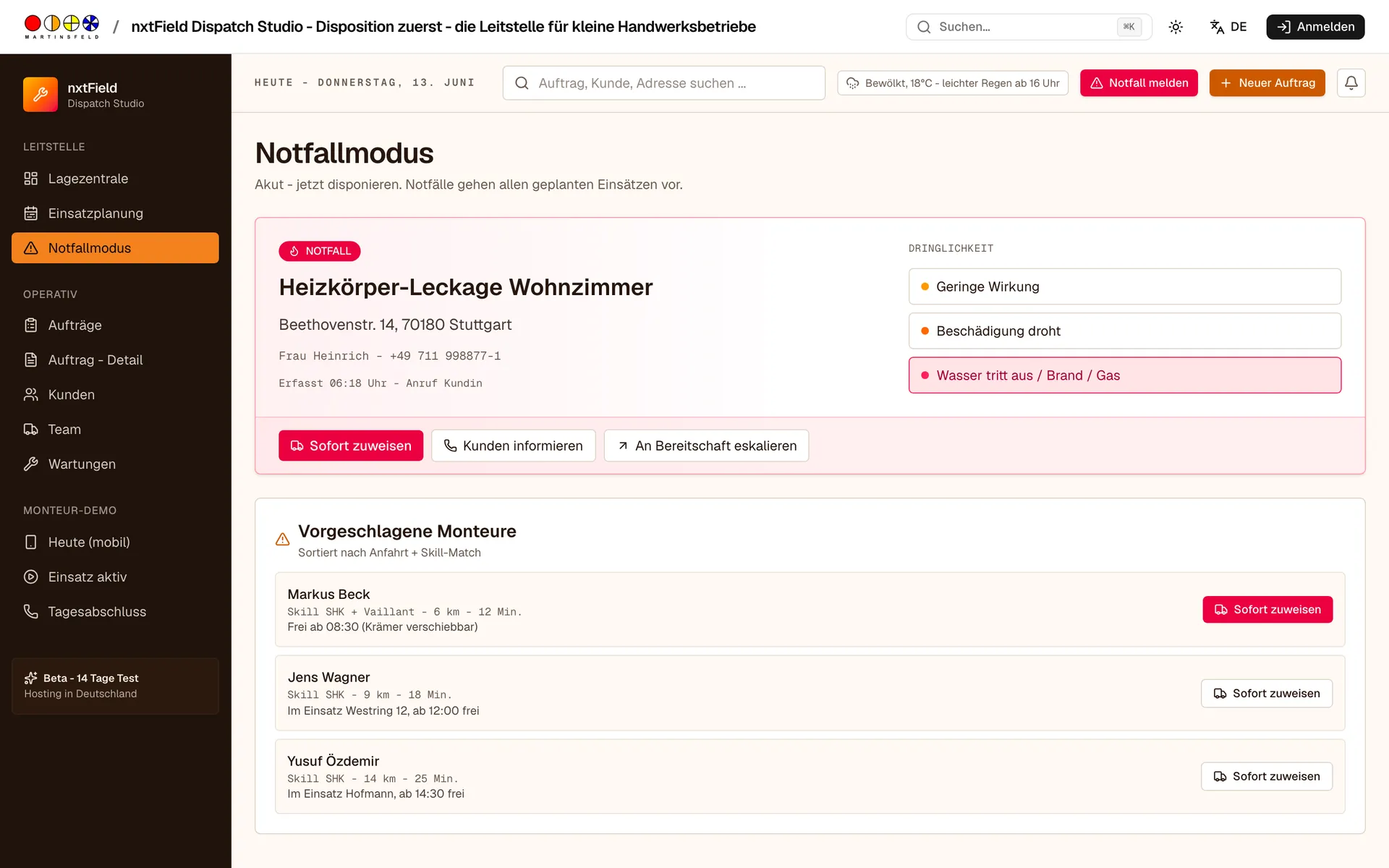Open Lagezentrale in sidebar

click(115, 179)
